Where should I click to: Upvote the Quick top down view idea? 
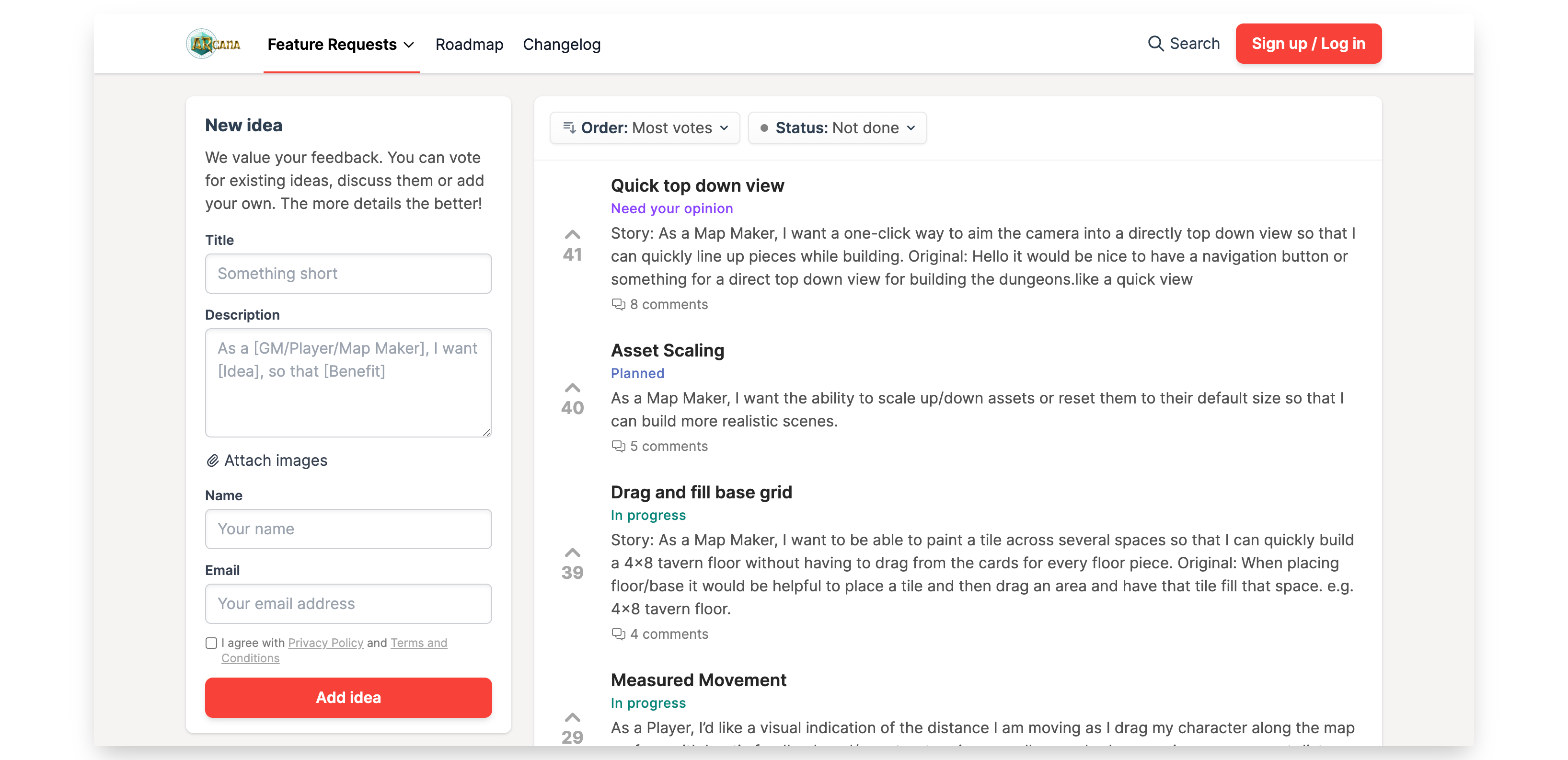[572, 235]
